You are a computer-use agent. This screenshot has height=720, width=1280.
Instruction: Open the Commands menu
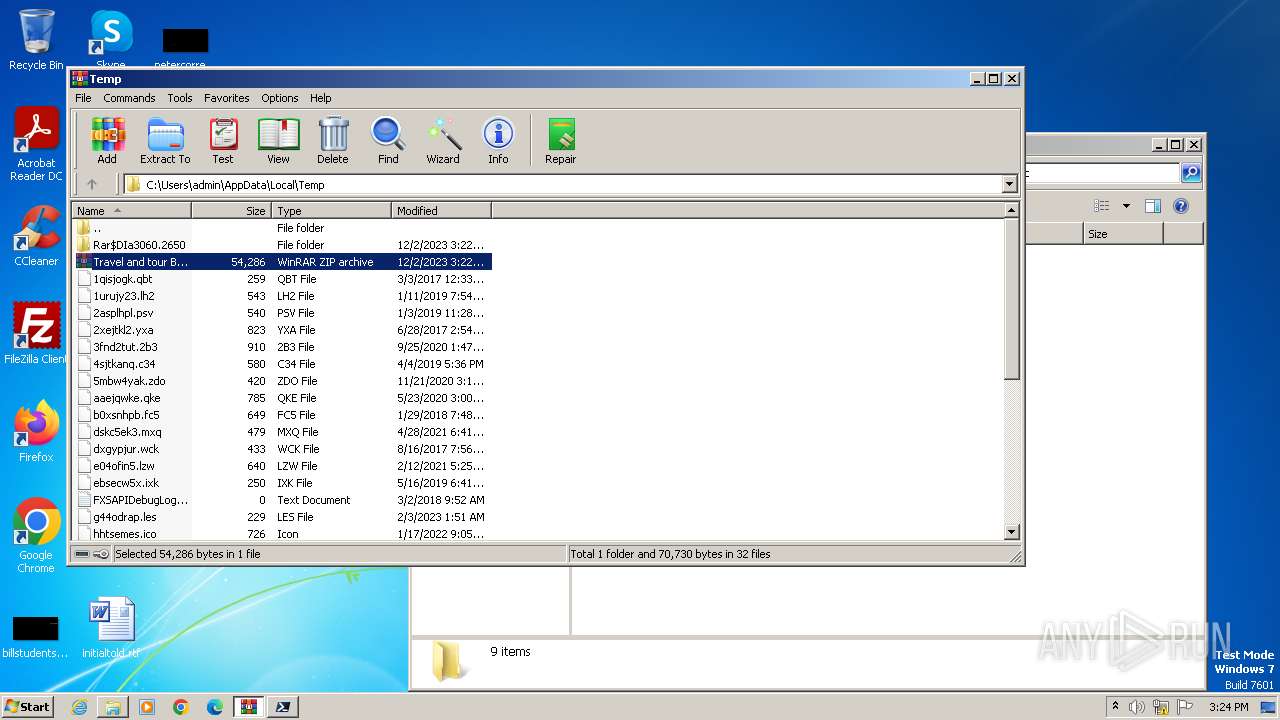129,98
